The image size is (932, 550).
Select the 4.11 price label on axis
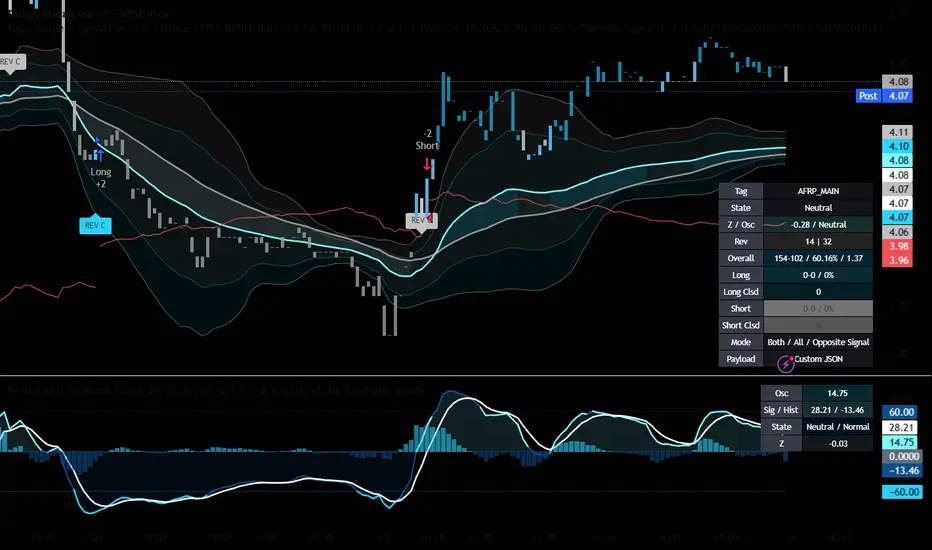(896, 132)
